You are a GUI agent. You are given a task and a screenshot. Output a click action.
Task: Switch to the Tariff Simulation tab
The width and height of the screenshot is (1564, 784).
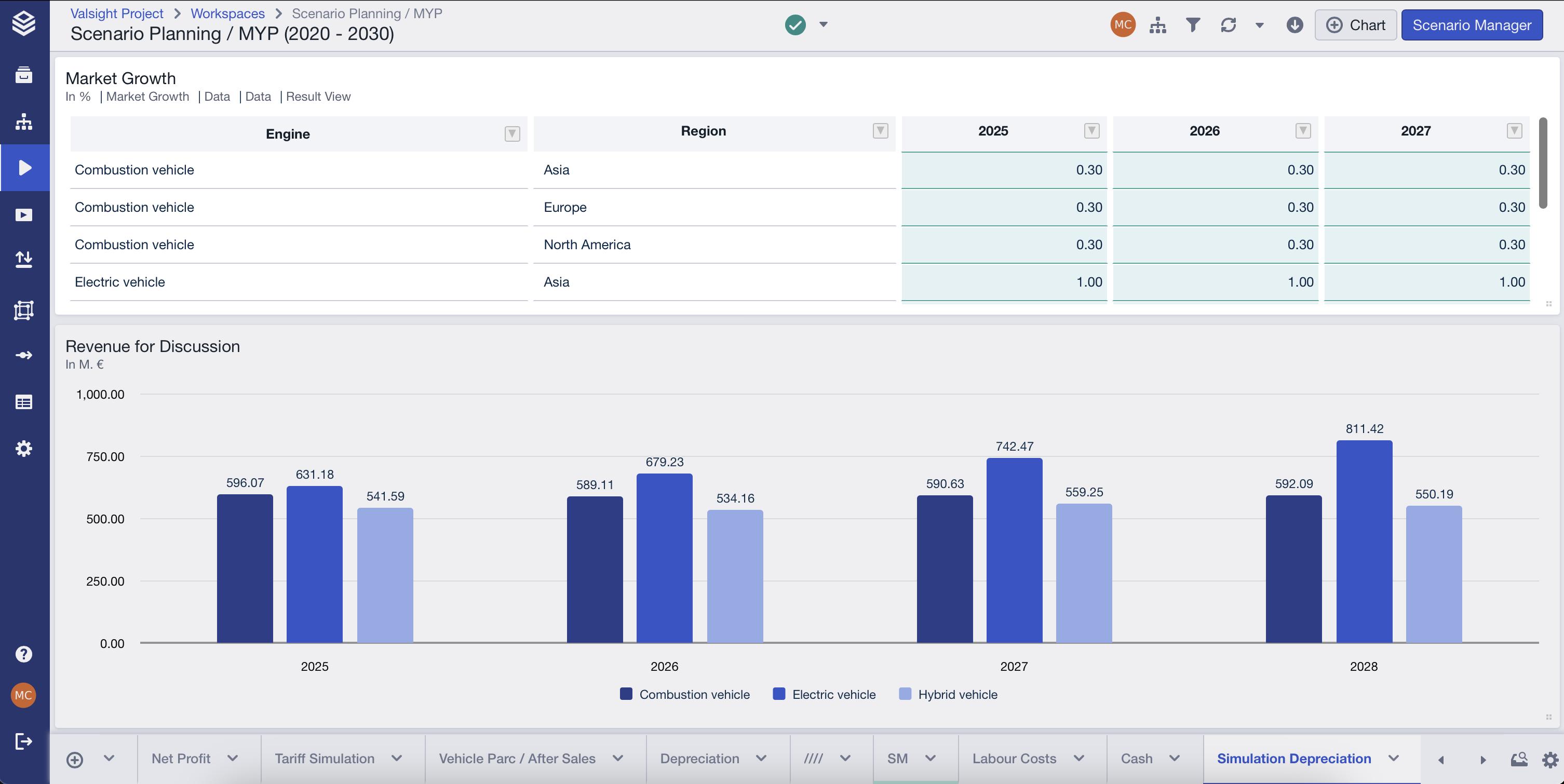(324, 759)
